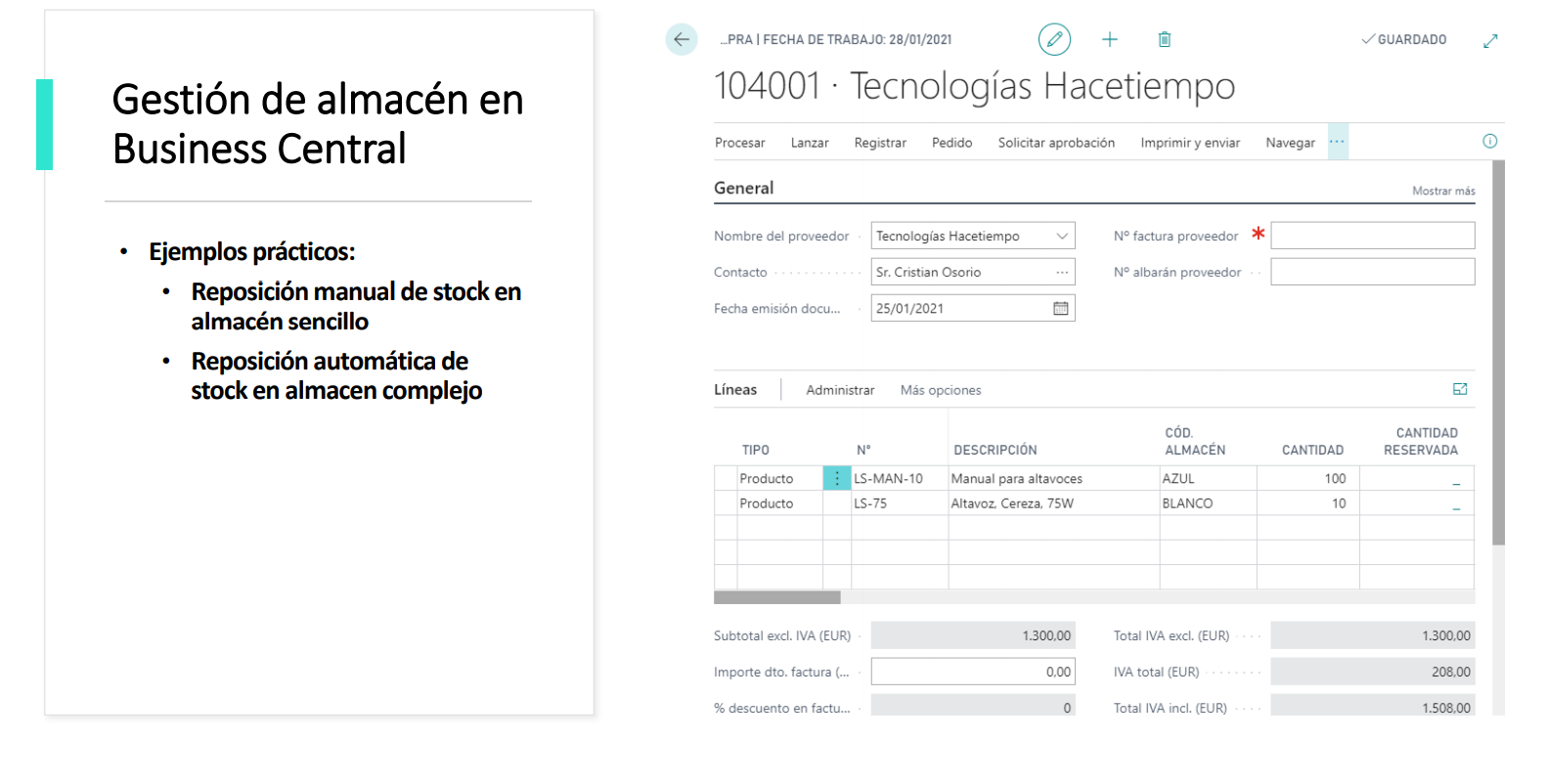Open the Procesar menu
Image resolution: width=1546 pixels, height=784 pixels.
point(739,143)
